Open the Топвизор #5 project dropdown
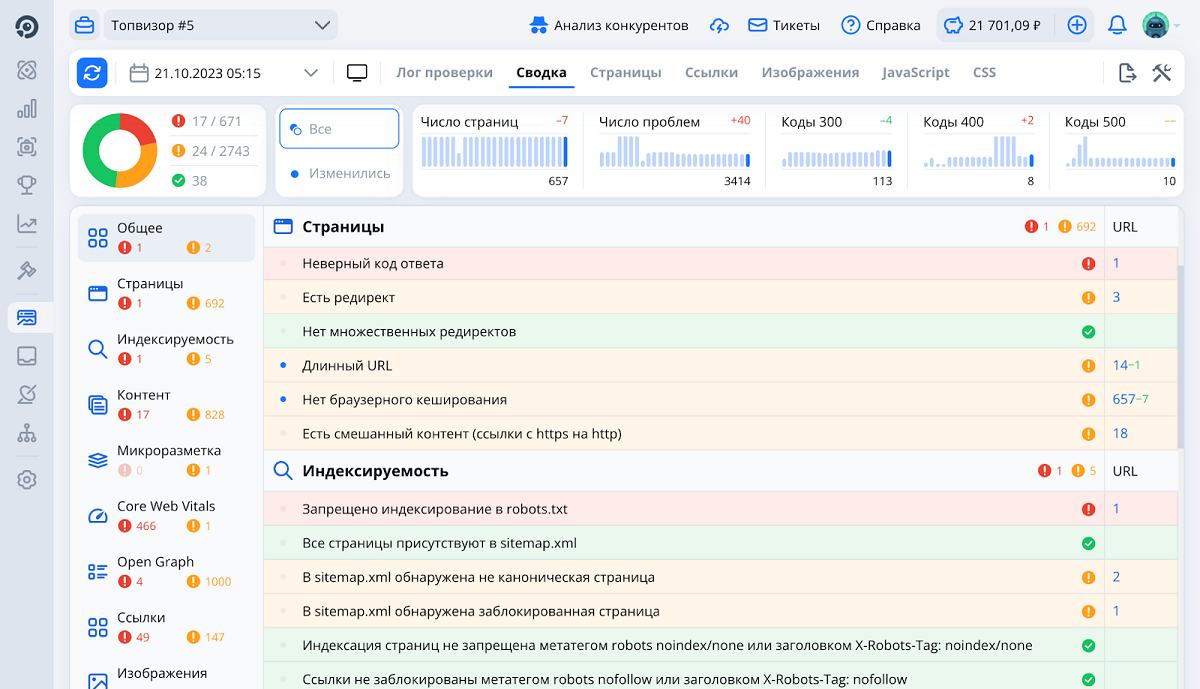 [x=220, y=25]
